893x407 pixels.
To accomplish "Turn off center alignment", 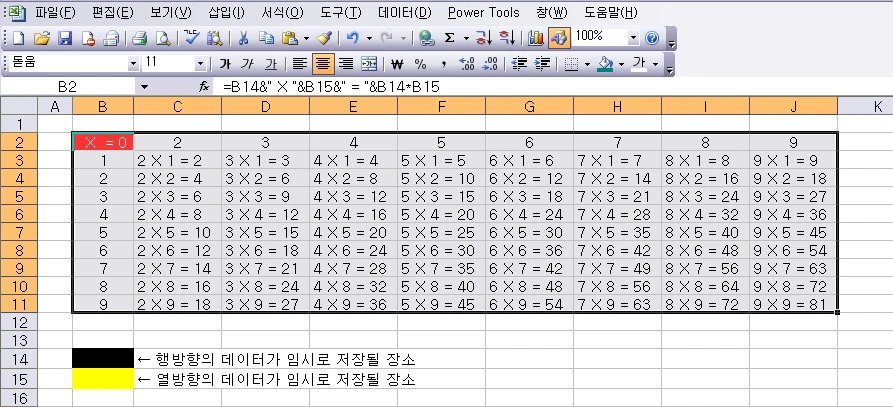I will pos(323,64).
